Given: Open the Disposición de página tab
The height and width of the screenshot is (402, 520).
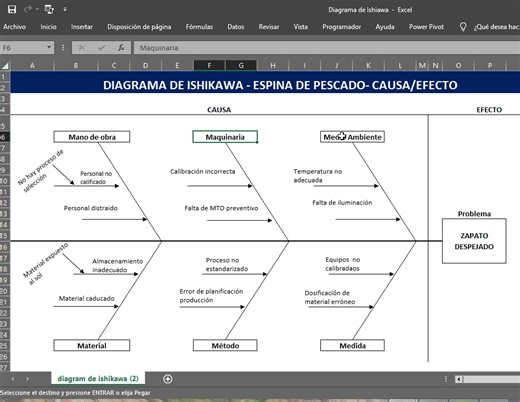Looking at the screenshot, I should pos(139,27).
